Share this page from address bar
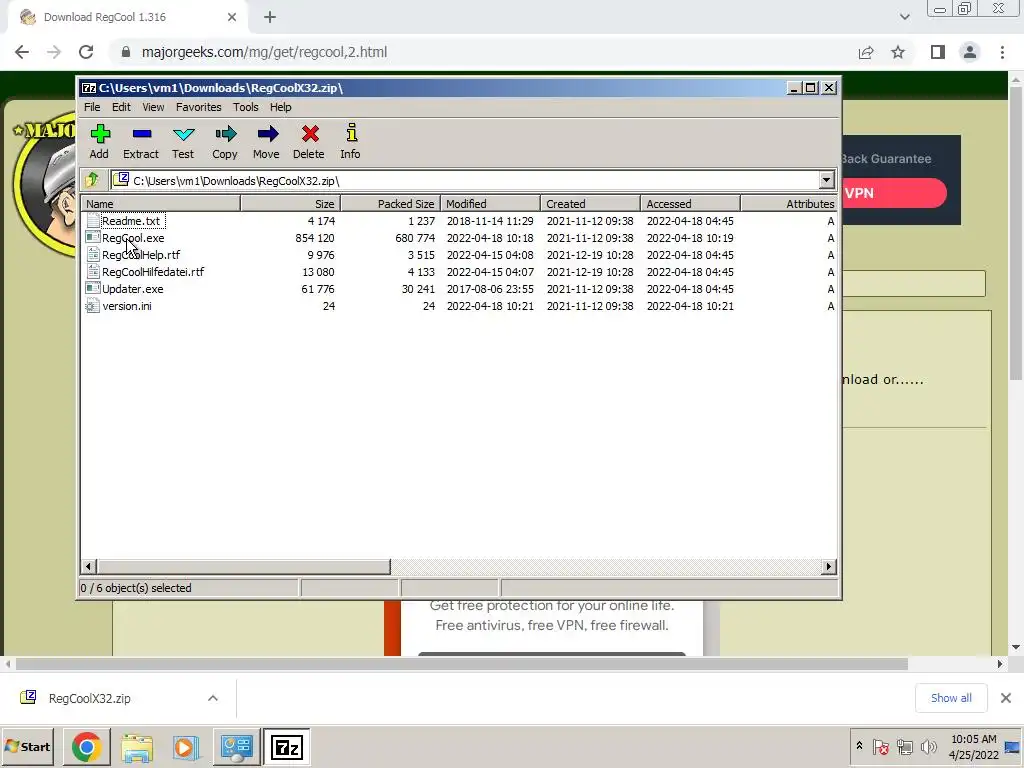 tap(866, 52)
